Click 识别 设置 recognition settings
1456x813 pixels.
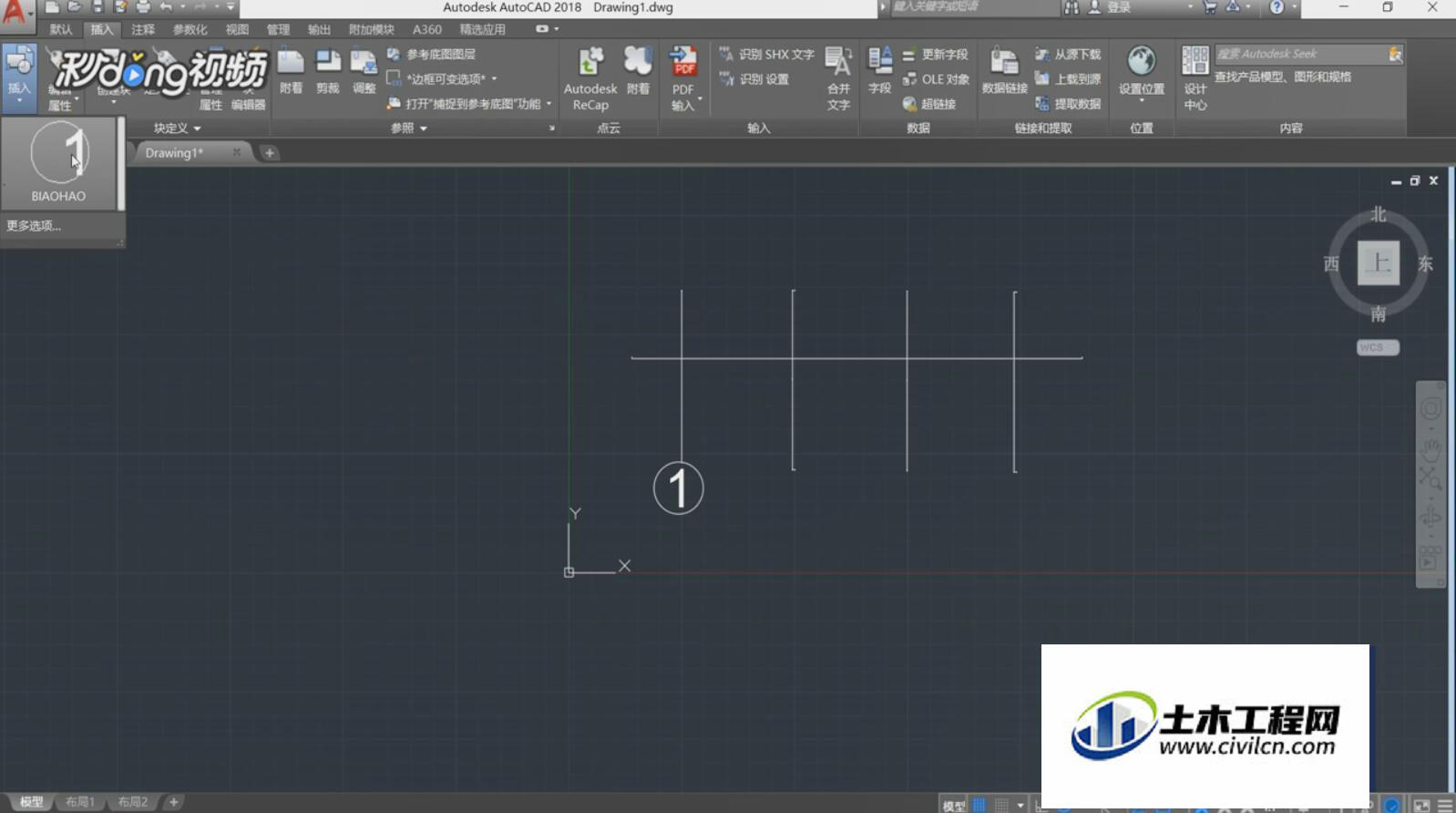(x=754, y=79)
